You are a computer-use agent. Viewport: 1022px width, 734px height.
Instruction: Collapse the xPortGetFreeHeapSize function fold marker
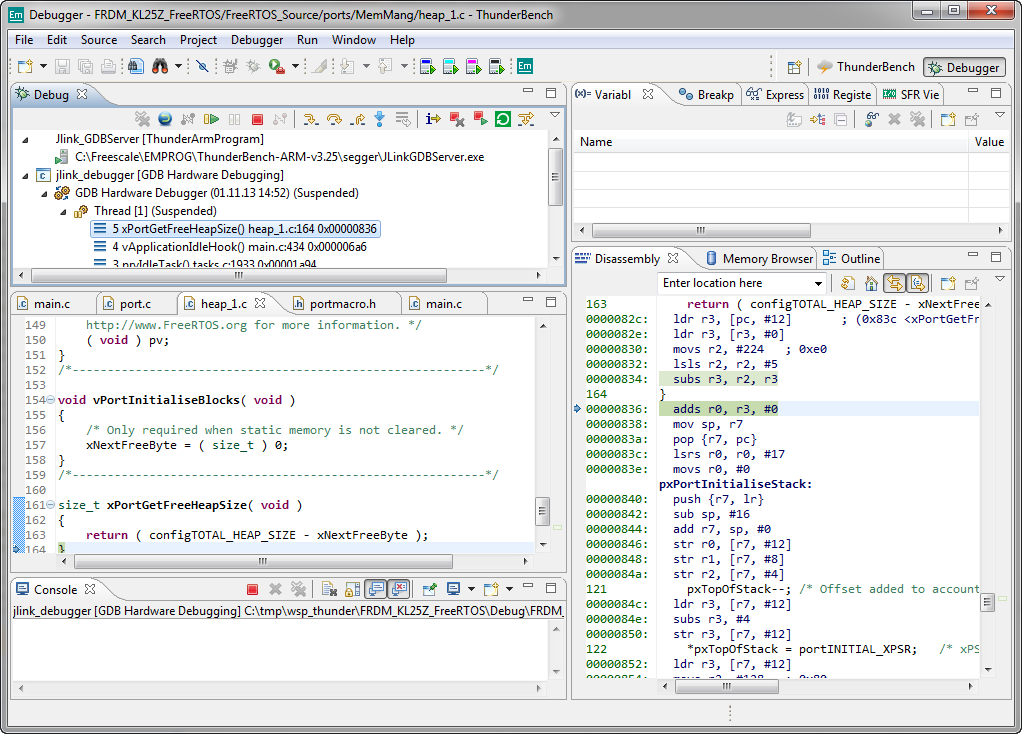pos(51,505)
